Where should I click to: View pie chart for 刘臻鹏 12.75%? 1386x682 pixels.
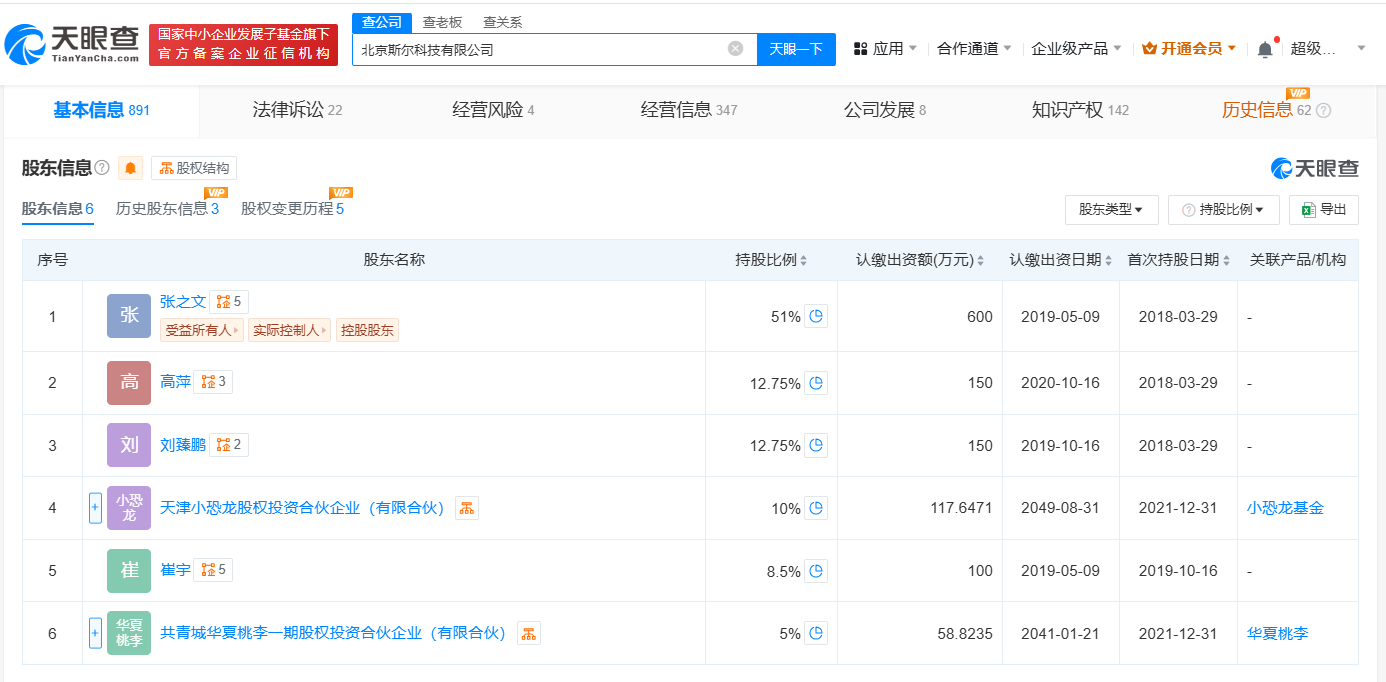pos(816,445)
